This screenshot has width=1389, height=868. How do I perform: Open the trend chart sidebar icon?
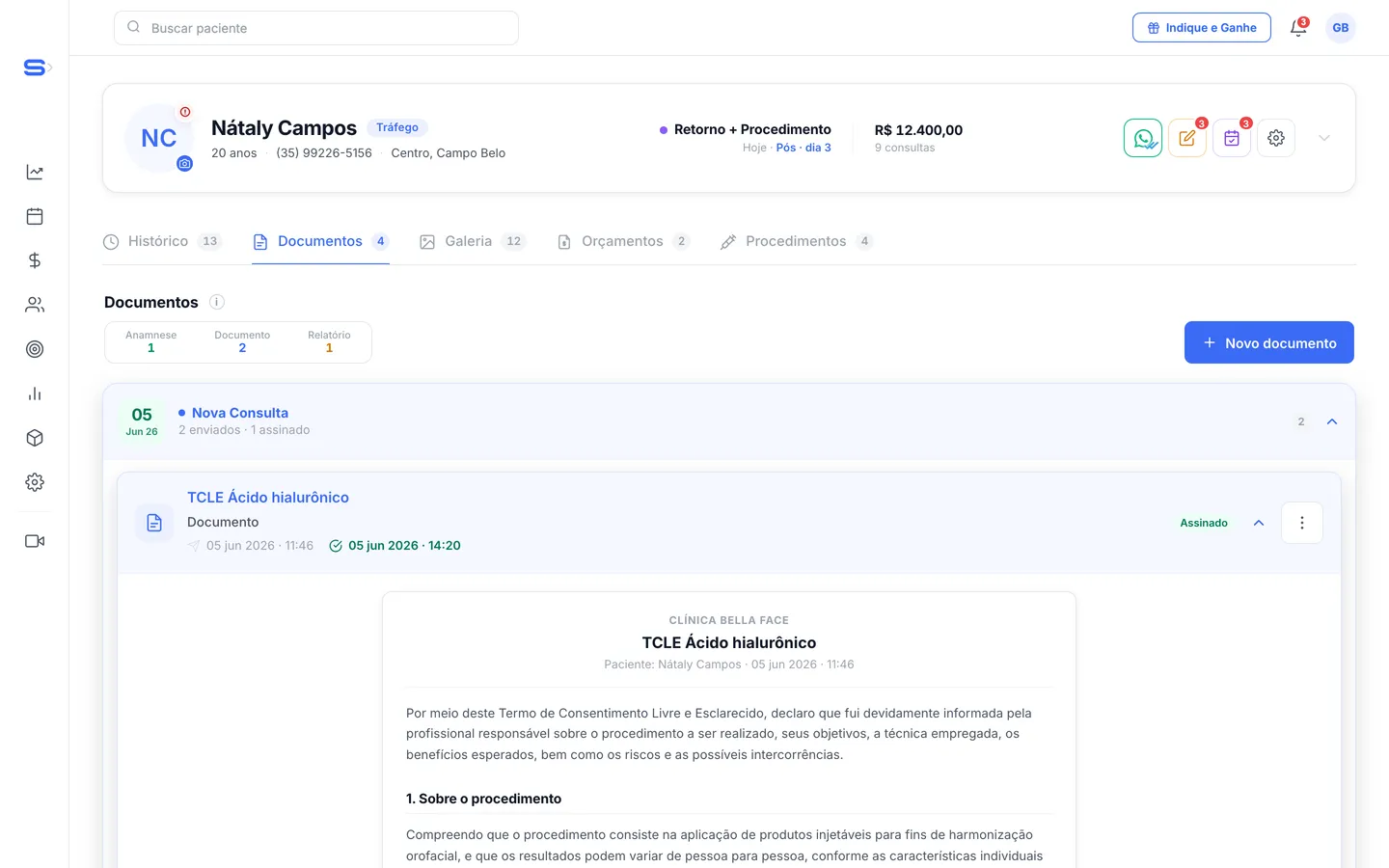pos(35,172)
